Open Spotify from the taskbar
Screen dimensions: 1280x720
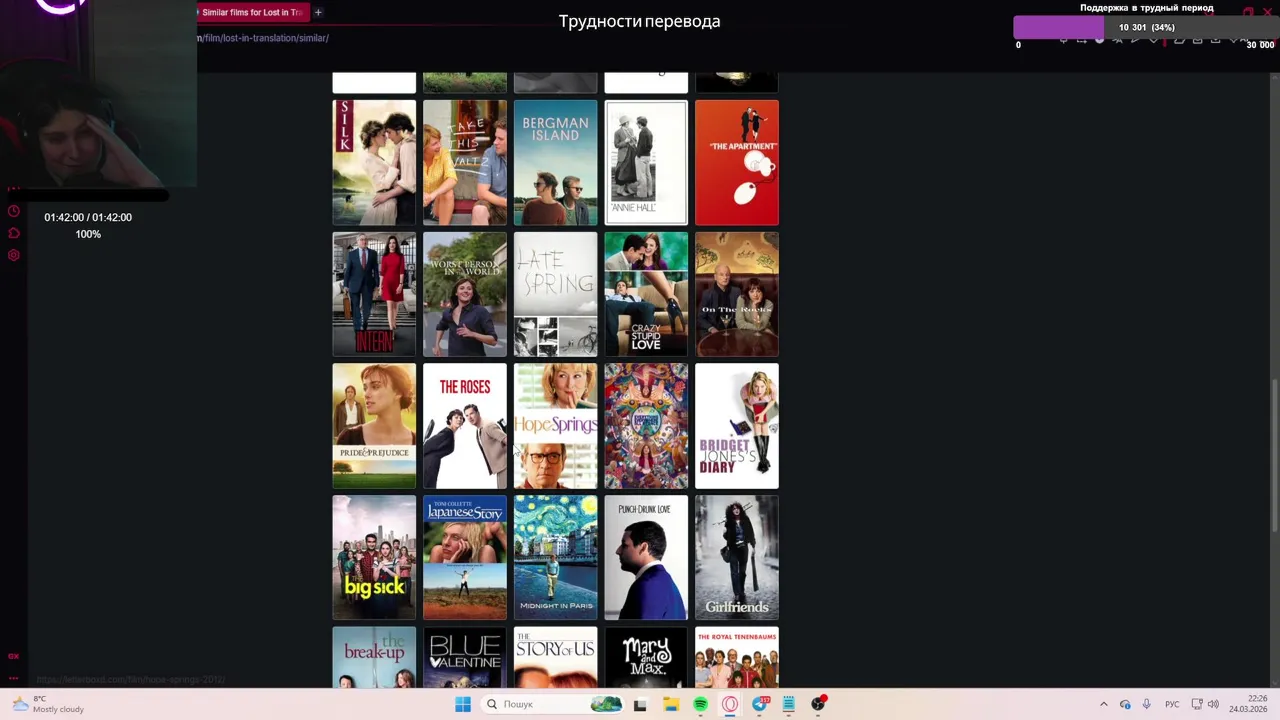(x=700, y=704)
